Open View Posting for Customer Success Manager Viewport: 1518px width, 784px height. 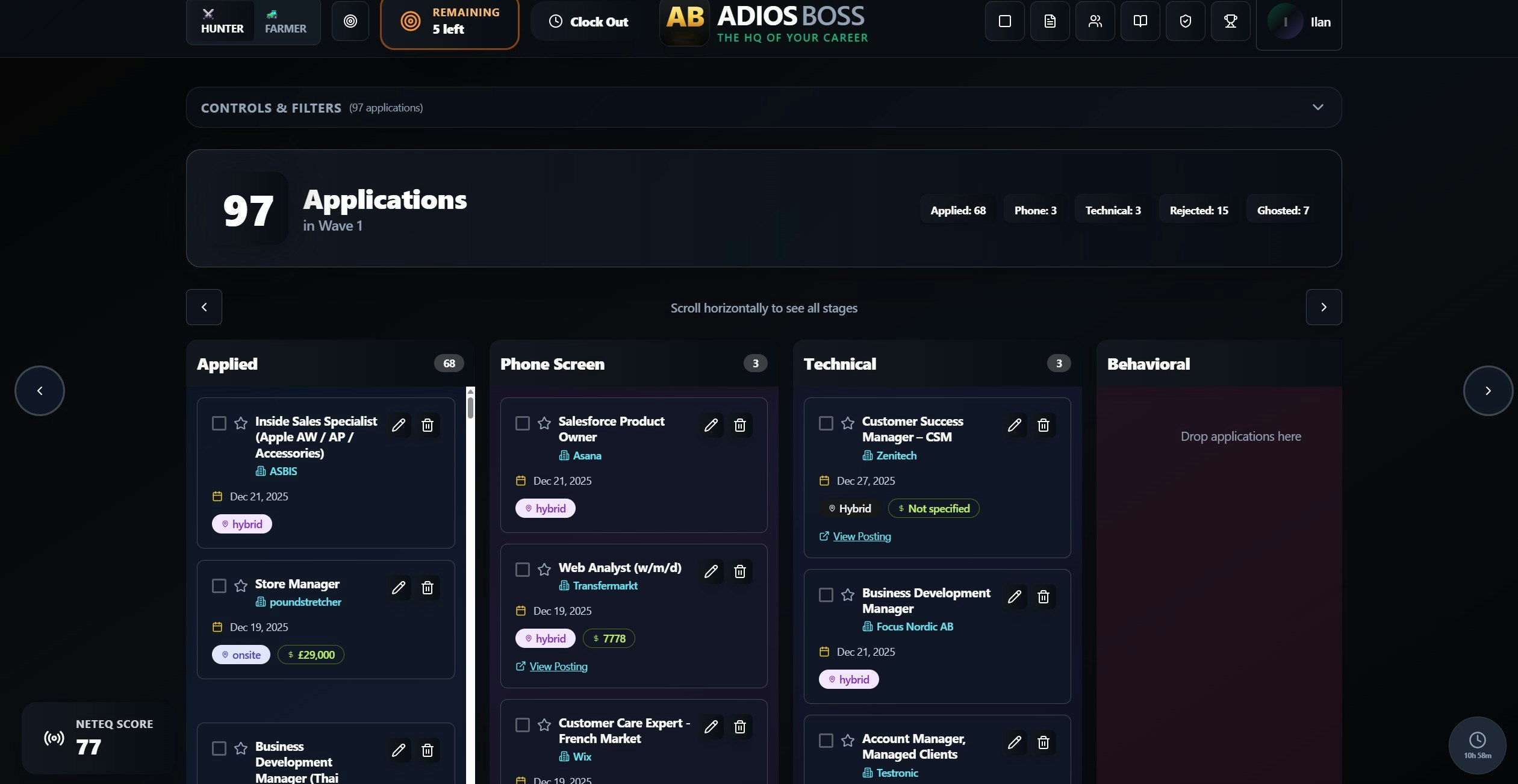(x=861, y=536)
